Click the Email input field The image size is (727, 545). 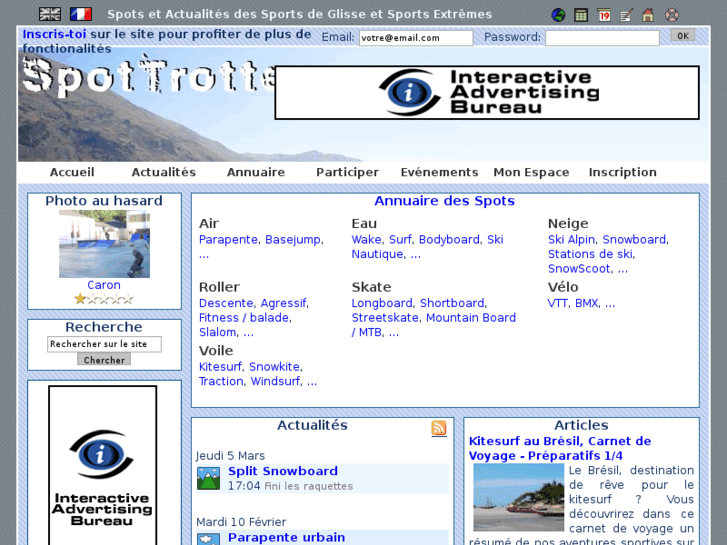point(416,38)
